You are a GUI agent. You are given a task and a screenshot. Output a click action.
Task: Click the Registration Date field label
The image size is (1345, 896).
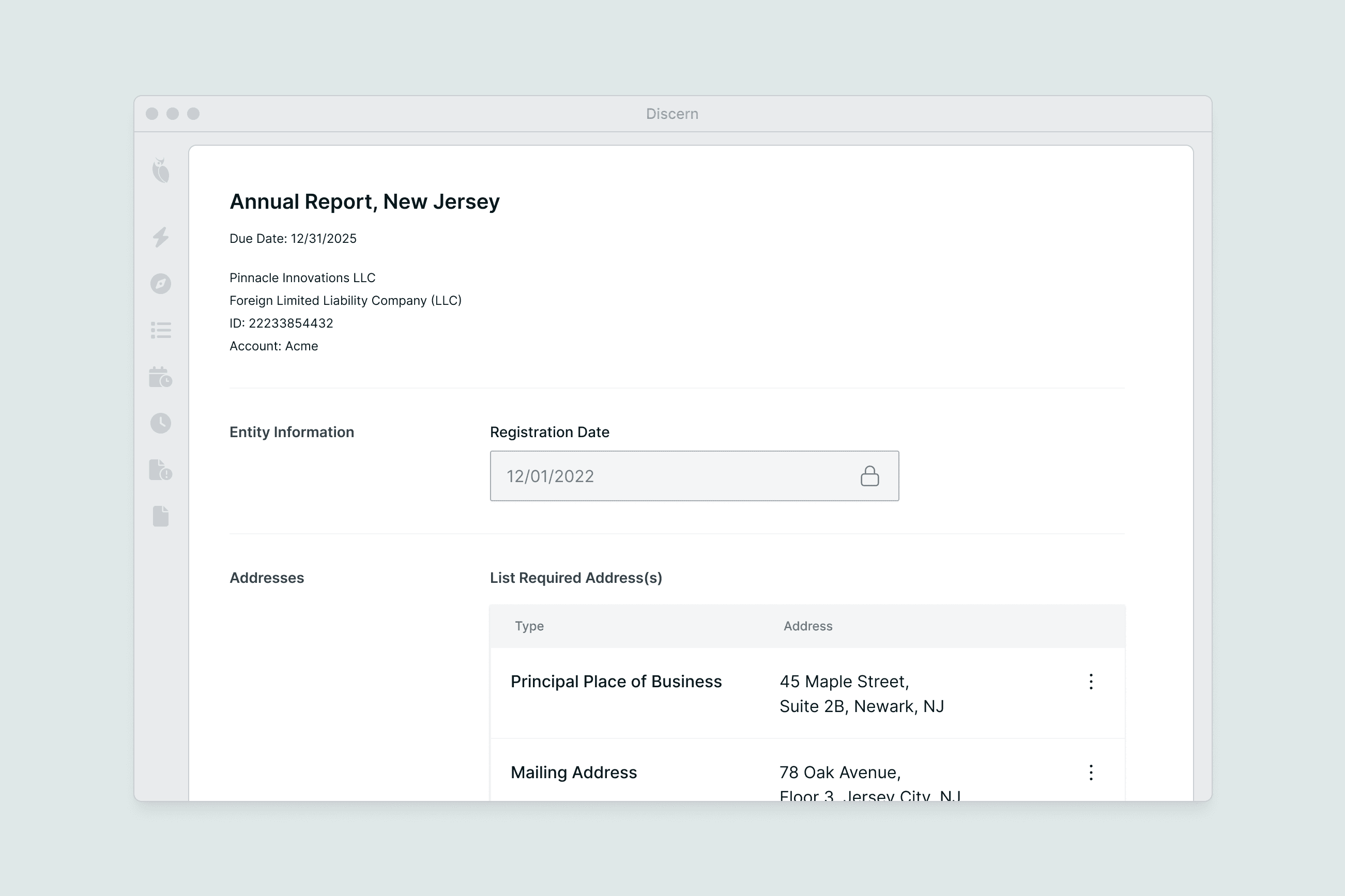click(549, 432)
